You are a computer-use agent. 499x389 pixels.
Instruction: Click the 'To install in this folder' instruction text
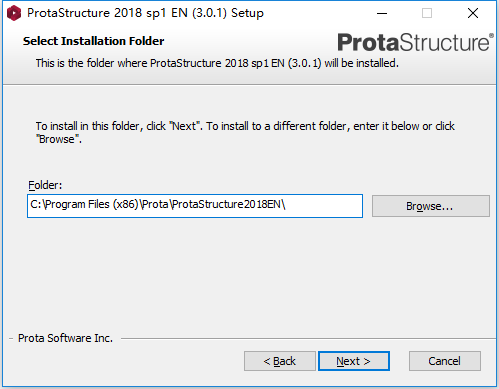click(x=245, y=132)
